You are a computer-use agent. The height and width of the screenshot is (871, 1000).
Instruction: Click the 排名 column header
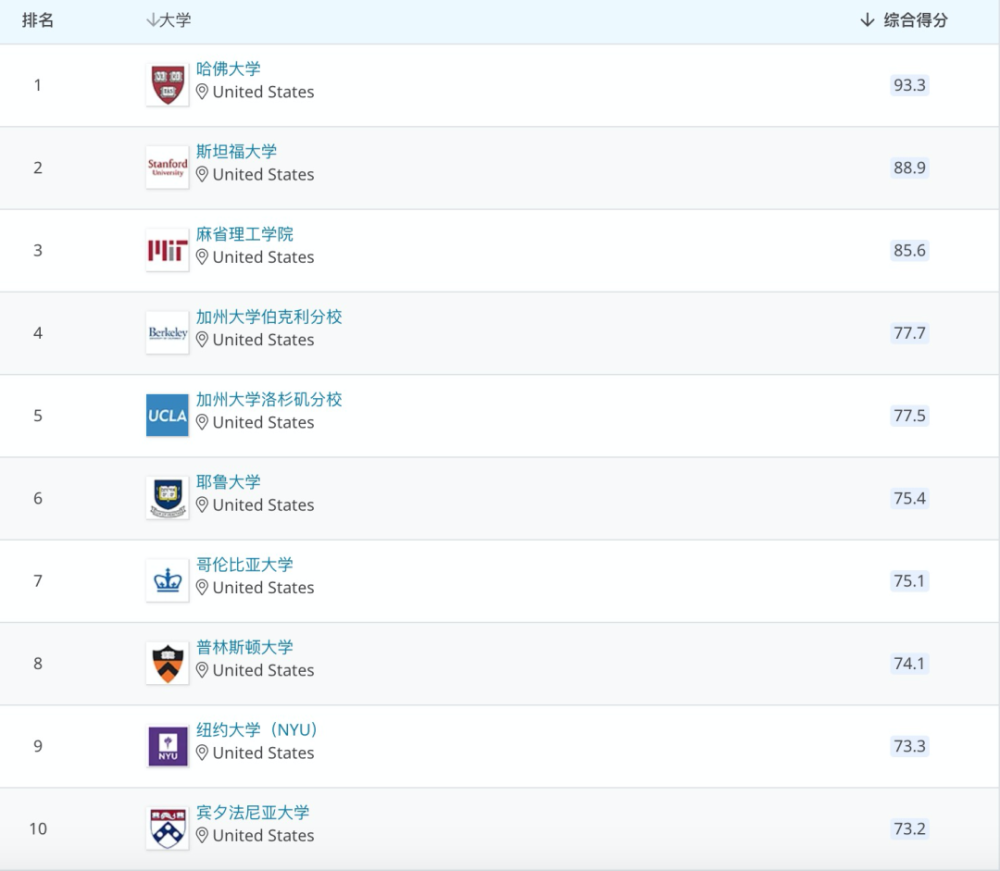click(x=38, y=20)
